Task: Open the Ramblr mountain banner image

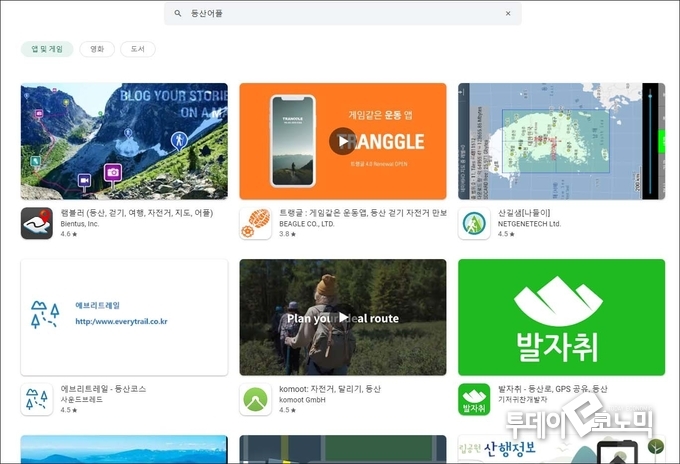Action: (x=124, y=141)
